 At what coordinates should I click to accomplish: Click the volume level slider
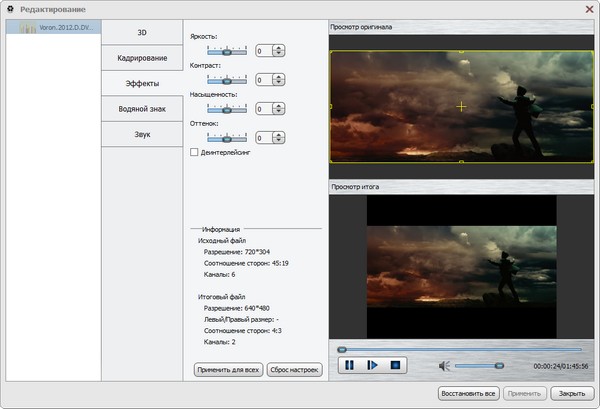point(478,366)
